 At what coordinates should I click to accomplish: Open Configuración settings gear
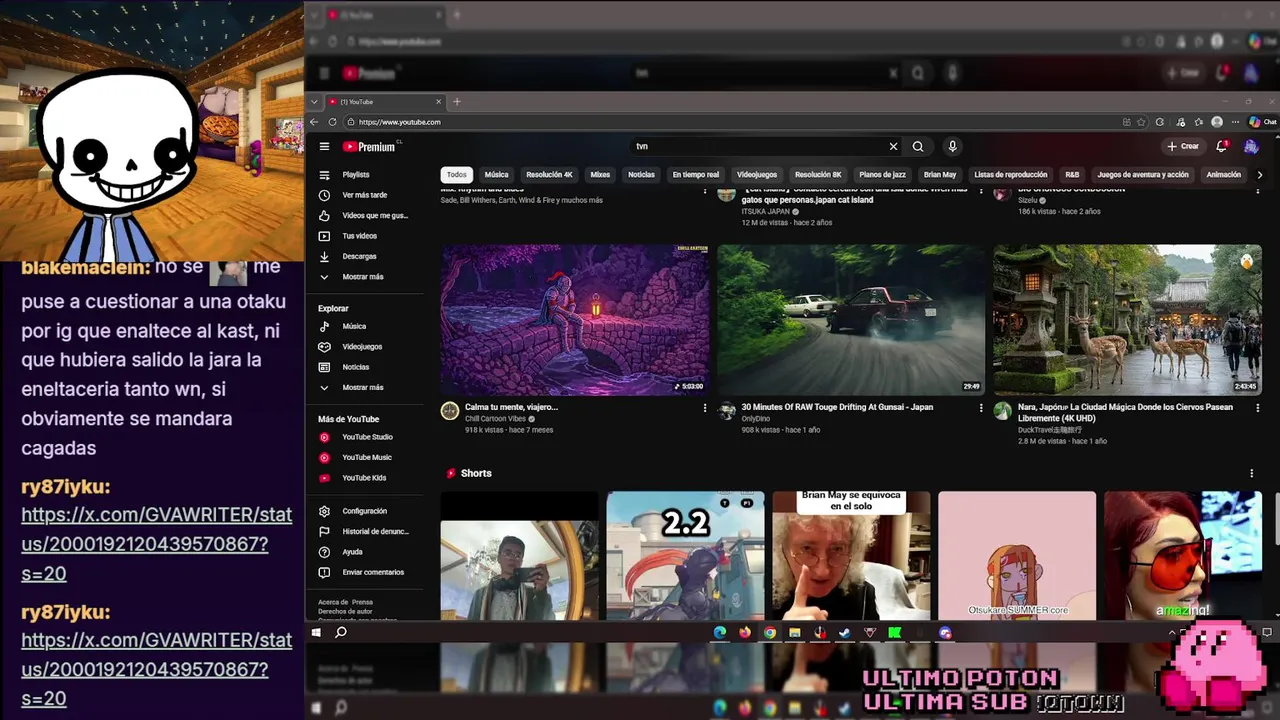[365, 511]
